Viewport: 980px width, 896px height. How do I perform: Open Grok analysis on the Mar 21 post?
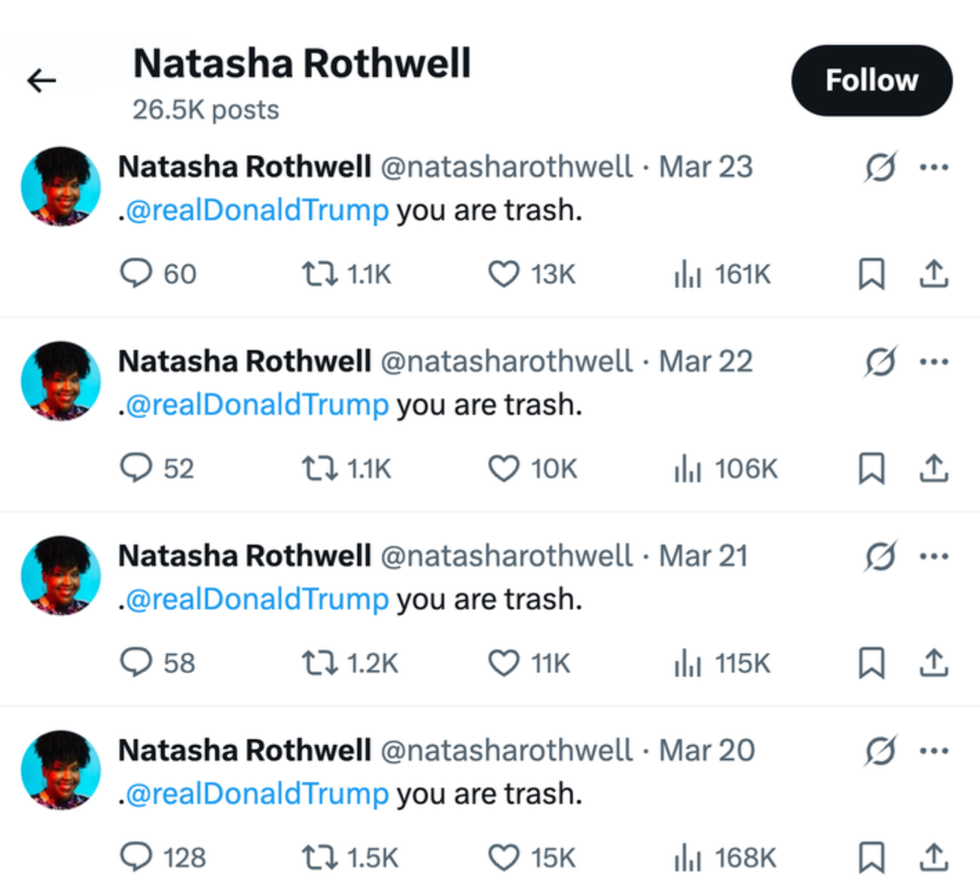(x=880, y=556)
